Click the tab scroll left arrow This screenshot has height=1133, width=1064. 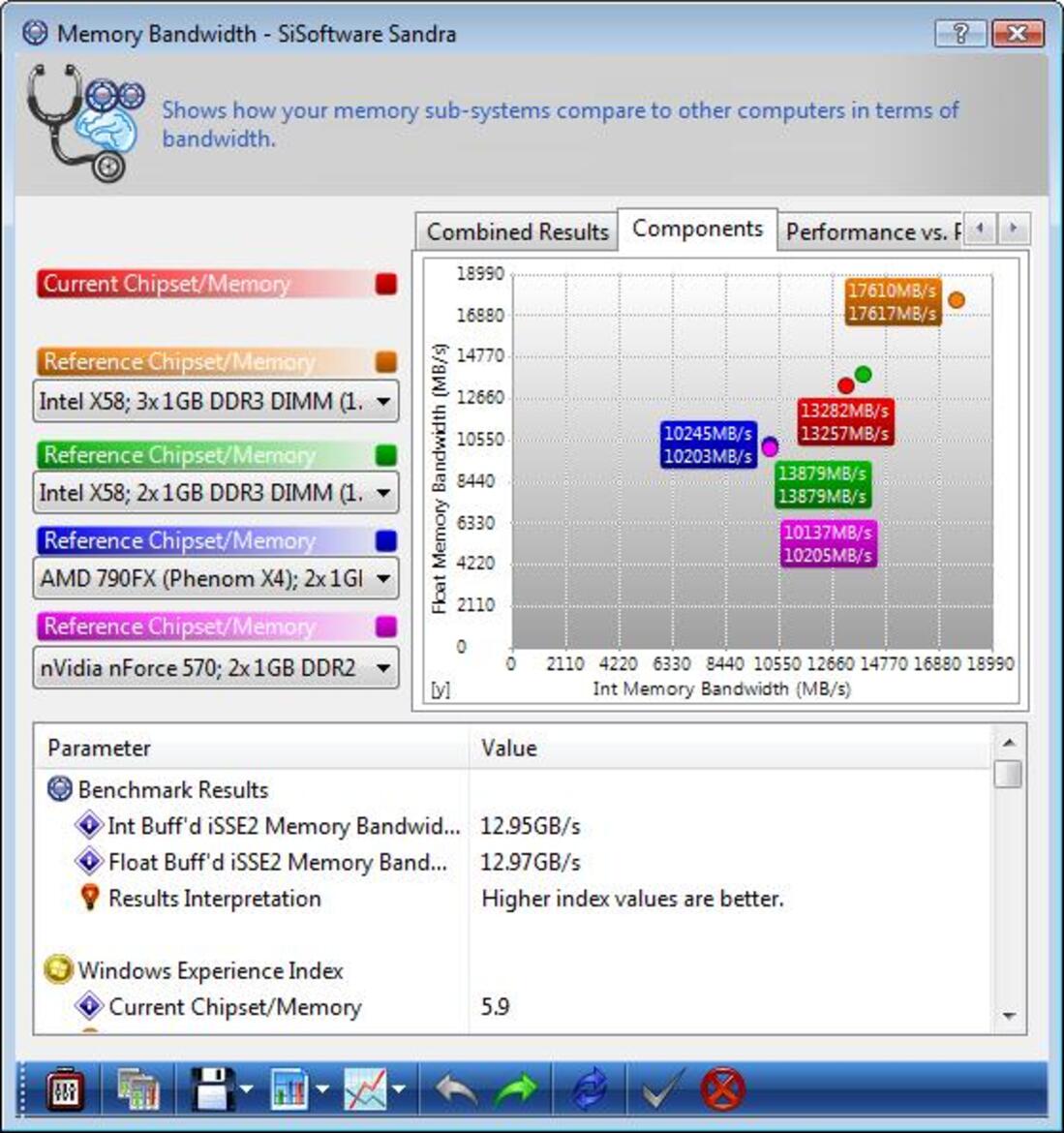(x=980, y=229)
